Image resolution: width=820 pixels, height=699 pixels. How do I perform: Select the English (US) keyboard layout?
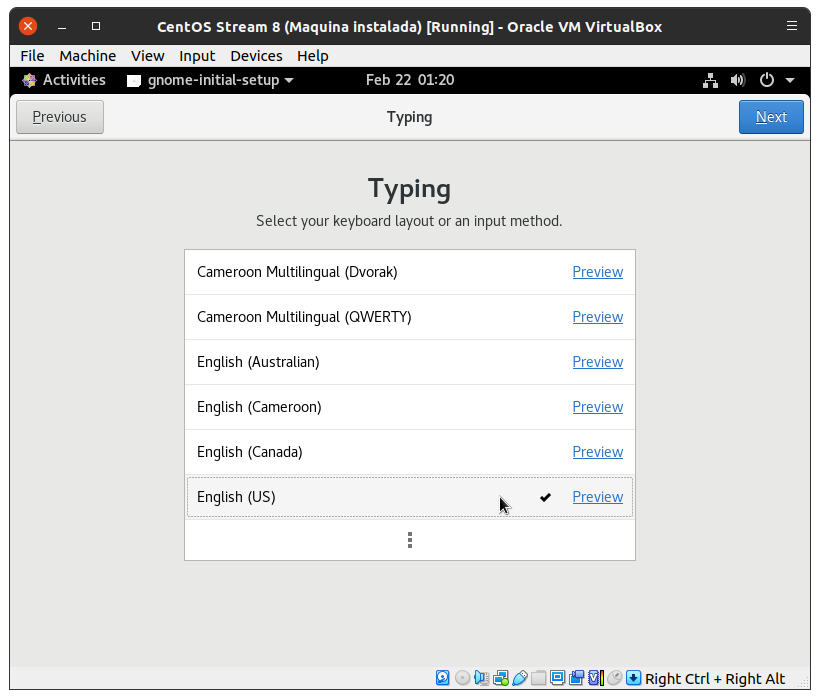pos(236,497)
